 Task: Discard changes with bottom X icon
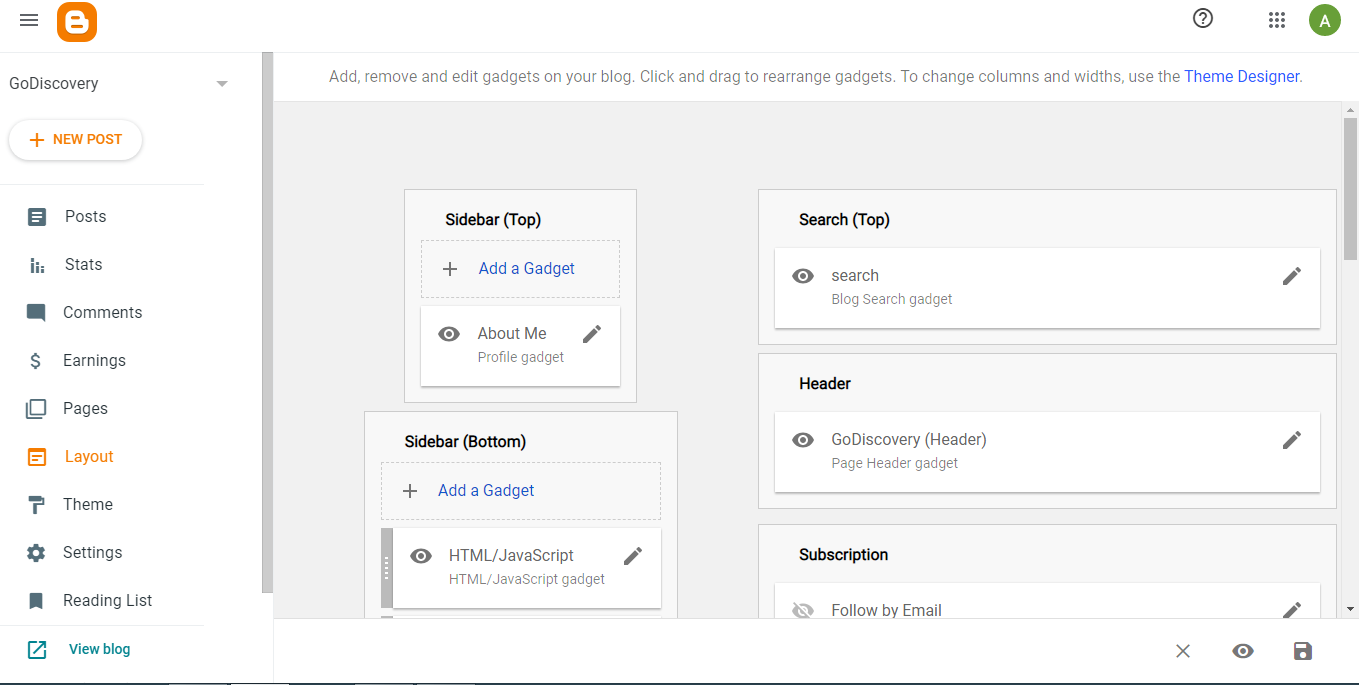pyautogui.click(x=1183, y=651)
